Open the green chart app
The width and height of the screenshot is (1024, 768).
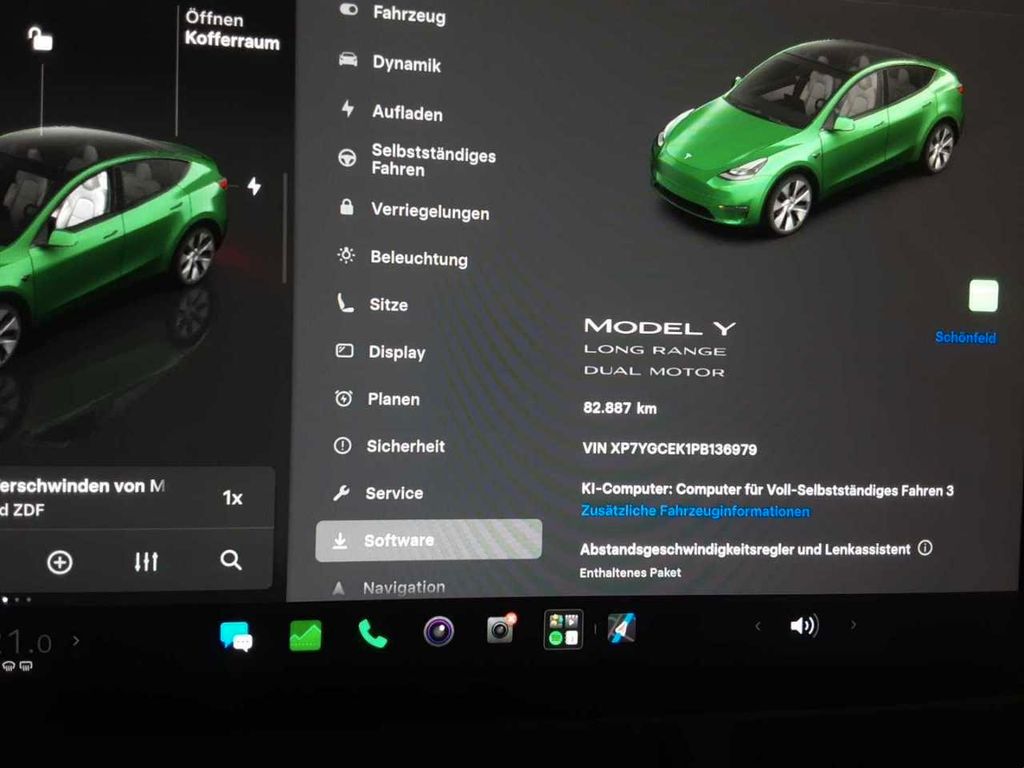(x=305, y=635)
